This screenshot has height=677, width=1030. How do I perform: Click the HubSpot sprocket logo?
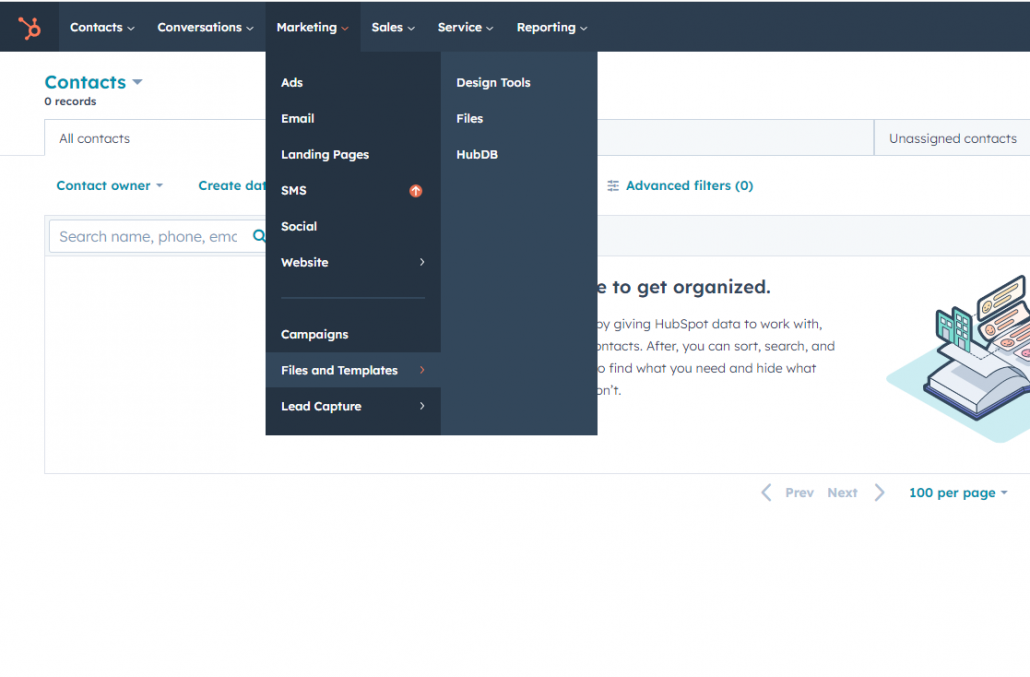tap(30, 27)
